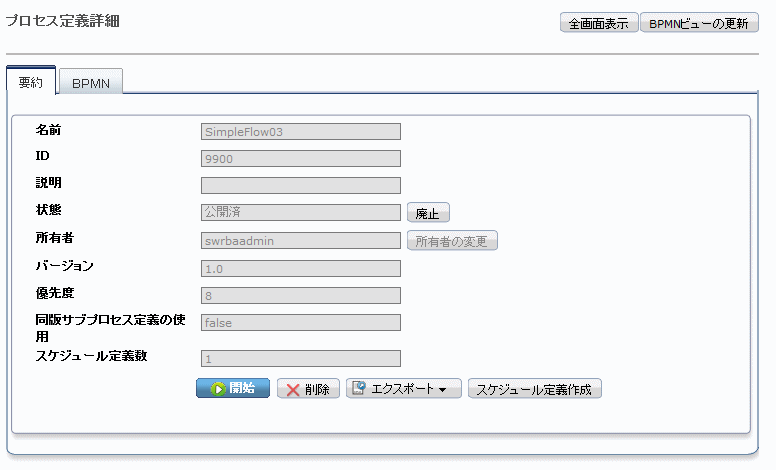The image size is (776, 470).
Task: Click the empty 説明 field
Action: [300, 185]
